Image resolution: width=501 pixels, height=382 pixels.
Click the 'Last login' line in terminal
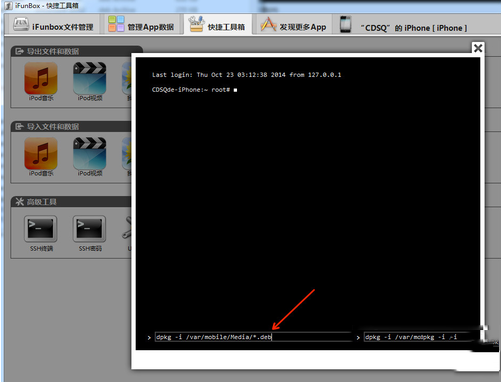tap(246, 75)
